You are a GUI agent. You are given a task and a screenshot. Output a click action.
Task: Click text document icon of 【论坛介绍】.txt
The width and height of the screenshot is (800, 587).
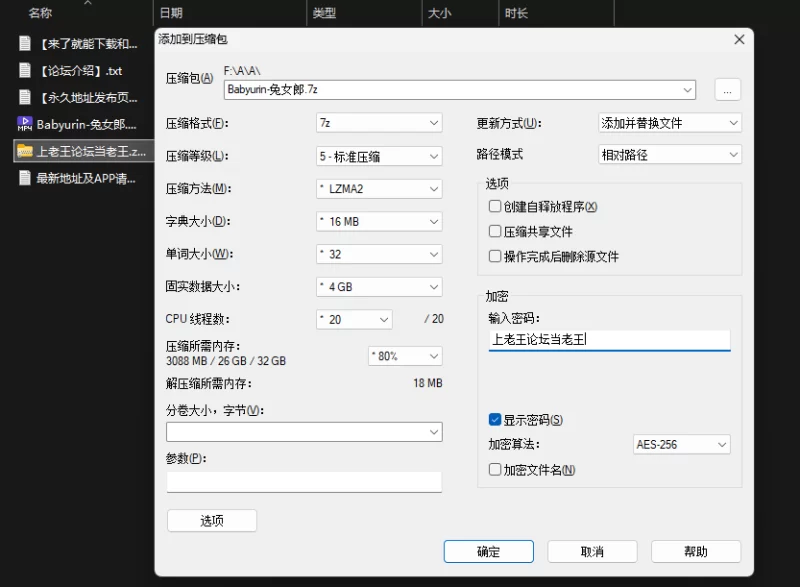click(24, 70)
